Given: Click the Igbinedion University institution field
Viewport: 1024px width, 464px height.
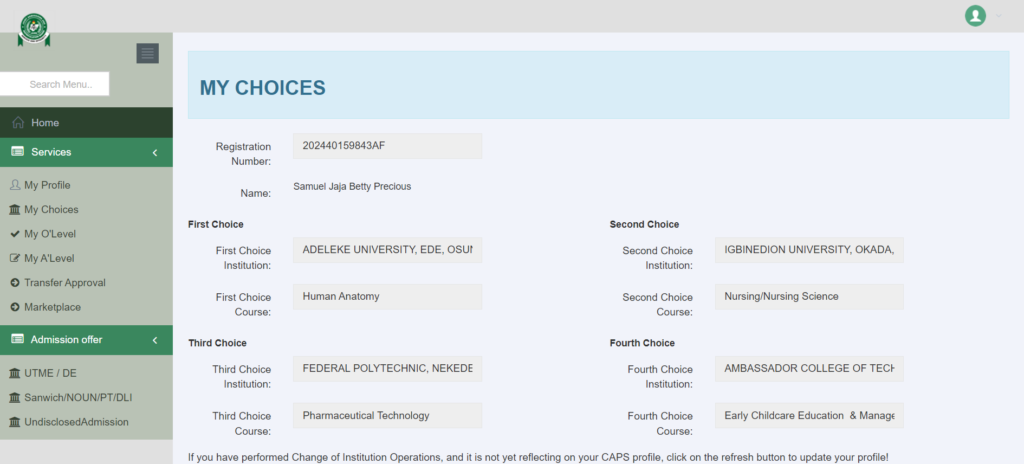Looking at the screenshot, I should click(809, 250).
